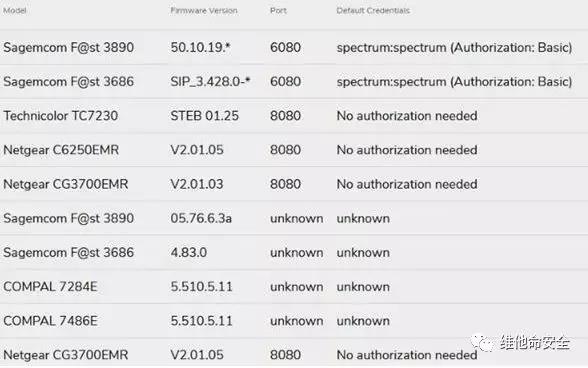Click firmware 4.83.0 cell
The width and height of the screenshot is (588, 368).
189,252
